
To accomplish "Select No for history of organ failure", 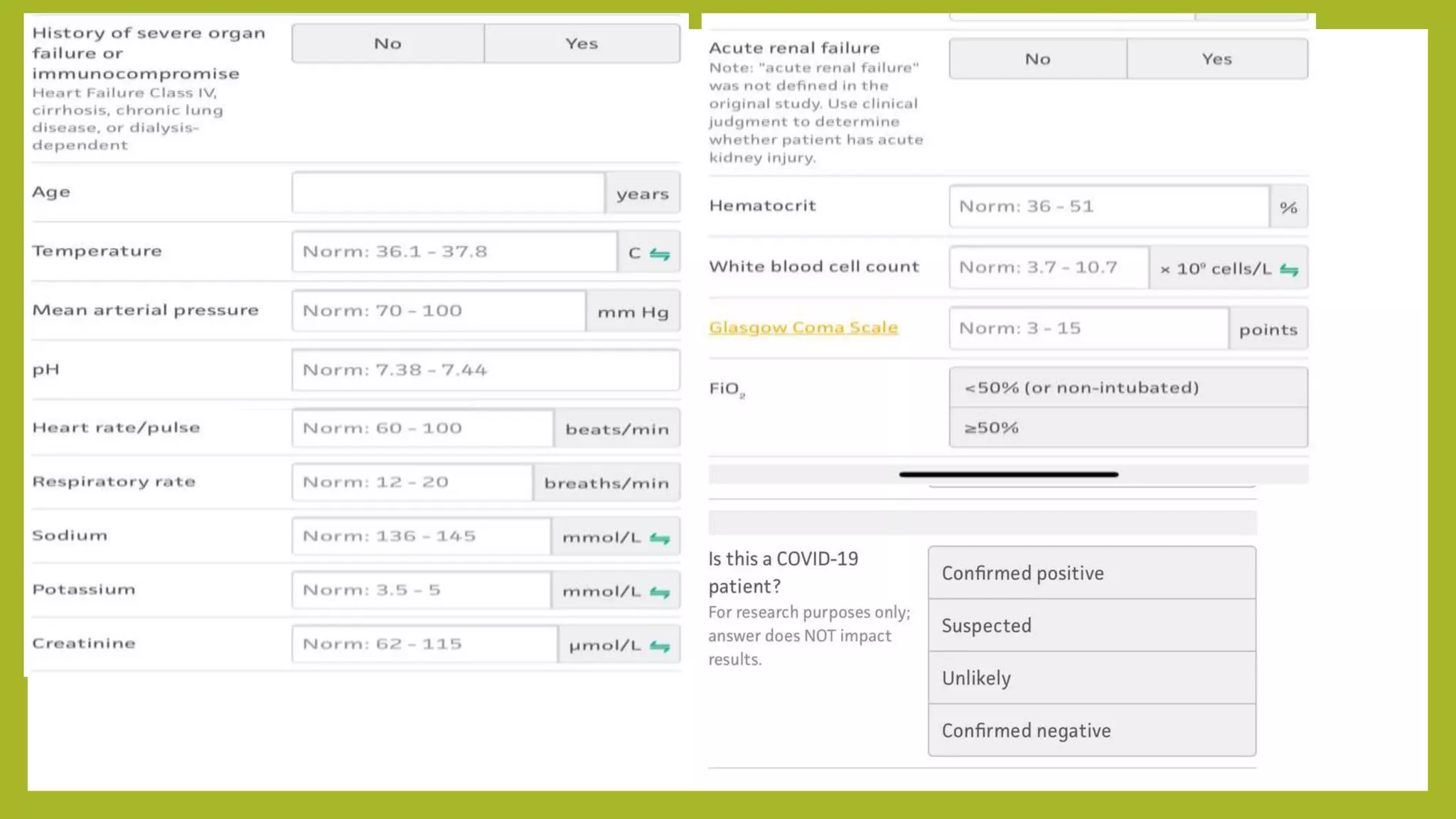I will click(x=388, y=43).
